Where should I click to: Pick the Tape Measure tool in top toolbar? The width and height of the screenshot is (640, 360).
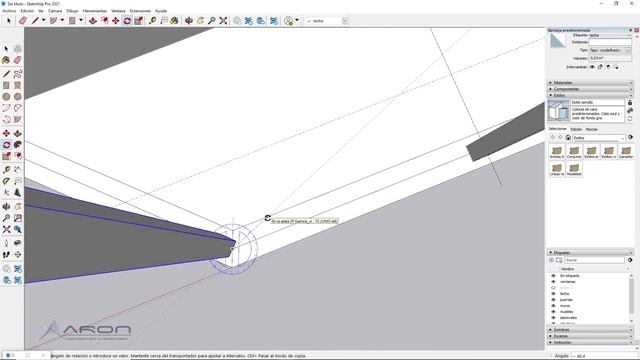[x=152, y=20]
